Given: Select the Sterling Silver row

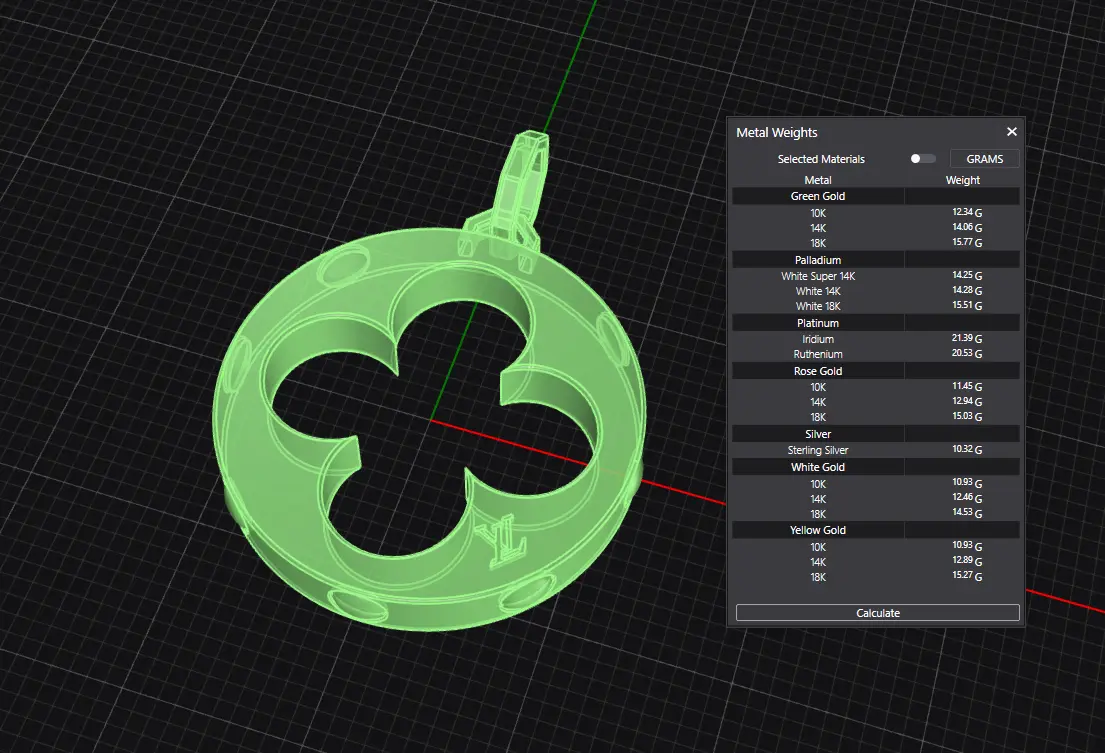Looking at the screenshot, I should (876, 449).
